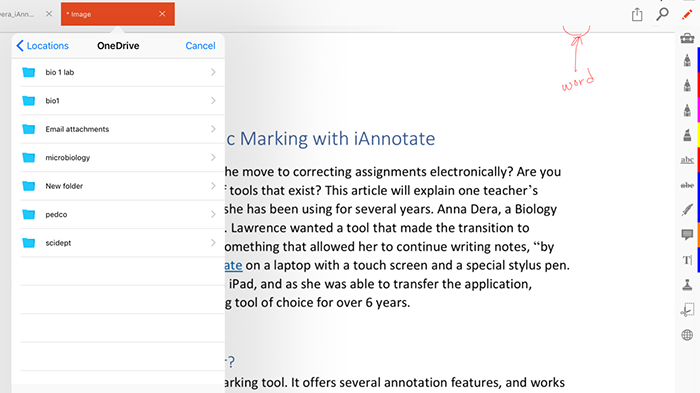Select the red pen tool
Viewport: 700px width, 393px height.
pos(687,85)
